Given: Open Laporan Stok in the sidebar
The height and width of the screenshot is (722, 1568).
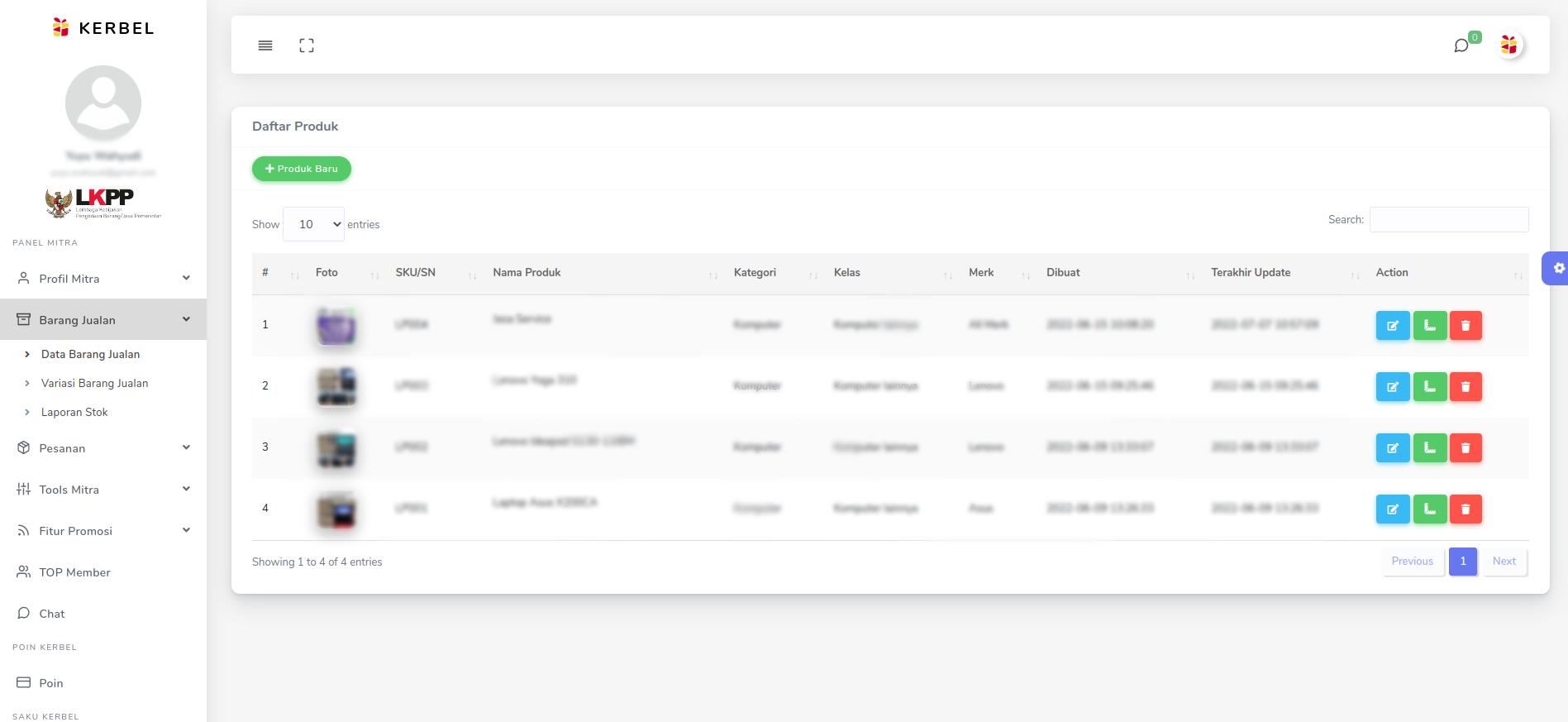Looking at the screenshot, I should click(x=74, y=412).
